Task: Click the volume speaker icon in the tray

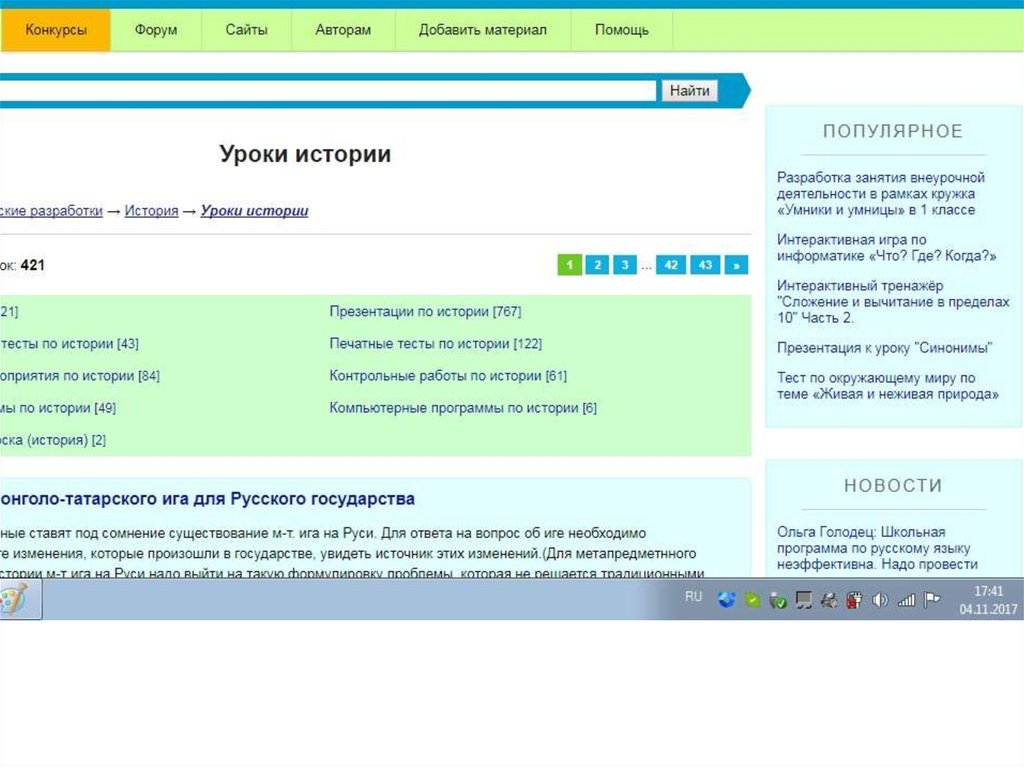Action: (x=880, y=600)
